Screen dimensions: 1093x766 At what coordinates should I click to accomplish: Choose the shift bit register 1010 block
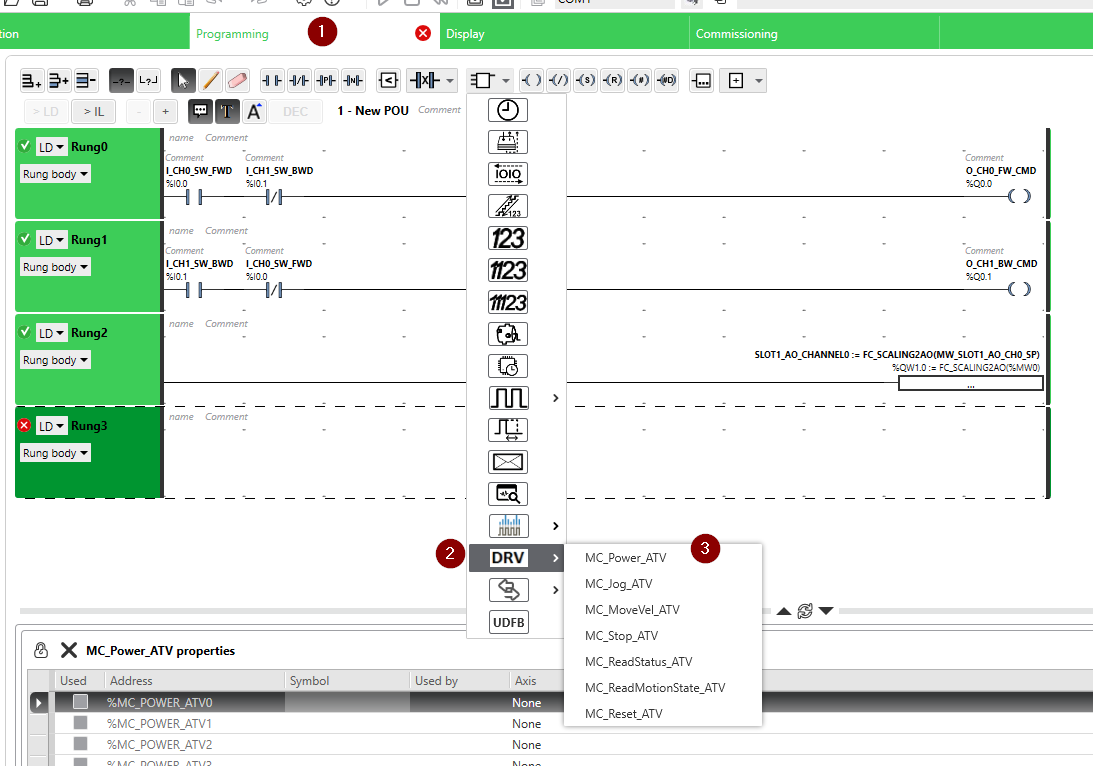507,174
